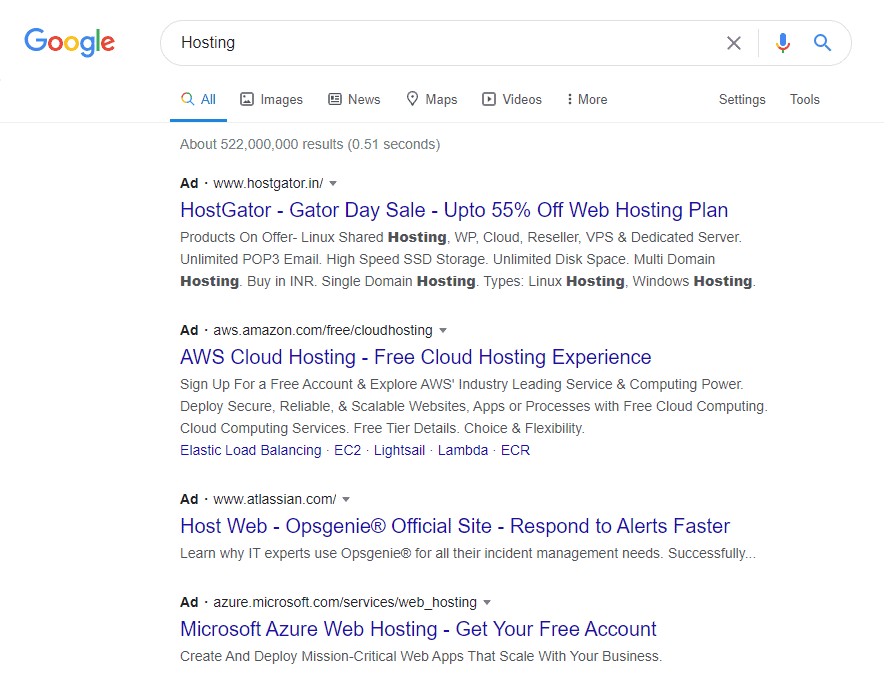The width and height of the screenshot is (884, 686).
Task: Click the aws.amazon.com/free/cloudhosting URL text
Action: pyautogui.click(x=322, y=330)
